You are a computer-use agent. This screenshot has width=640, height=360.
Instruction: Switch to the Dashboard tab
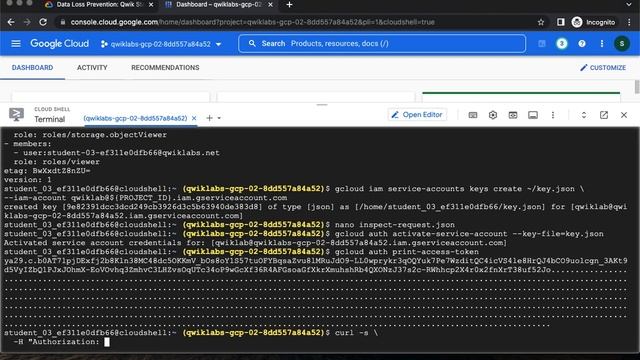(32, 68)
